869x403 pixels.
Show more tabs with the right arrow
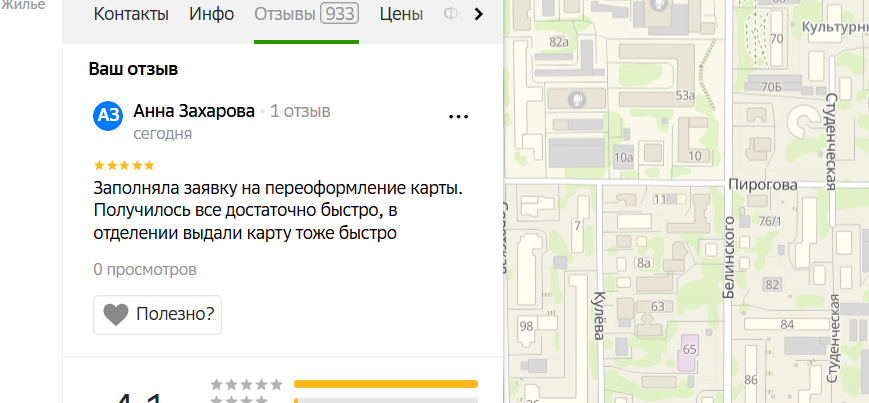pyautogui.click(x=479, y=14)
